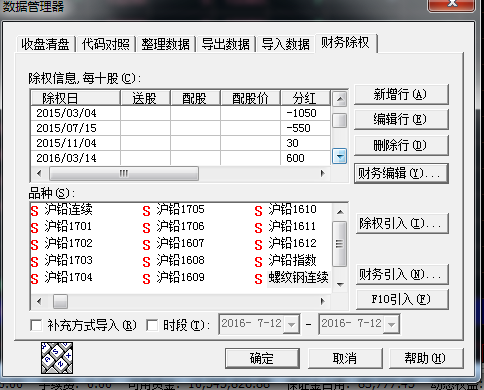Image resolution: width=484 pixels, height=390 pixels.
Task: Click the S icon beside 沪铅1704
Action: 34,279
